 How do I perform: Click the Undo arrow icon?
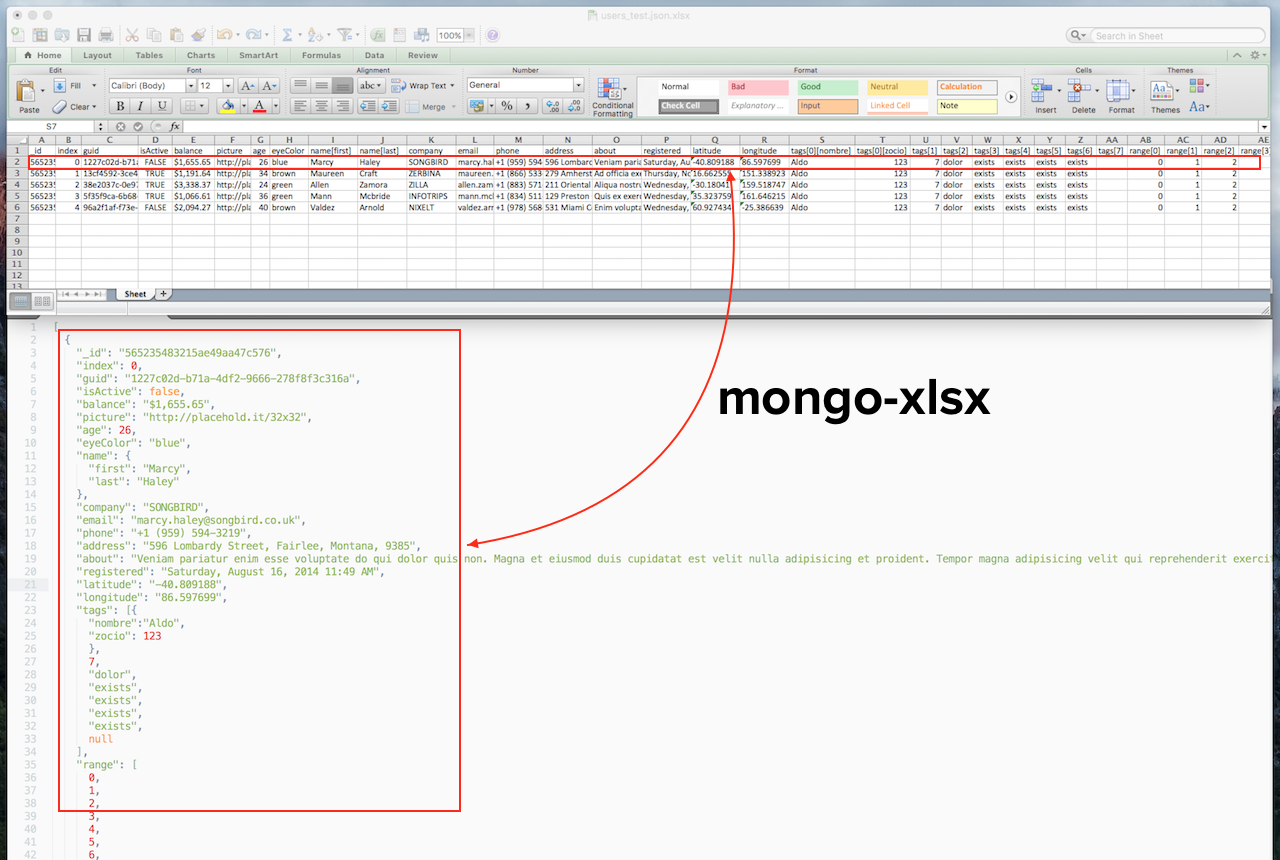point(224,35)
